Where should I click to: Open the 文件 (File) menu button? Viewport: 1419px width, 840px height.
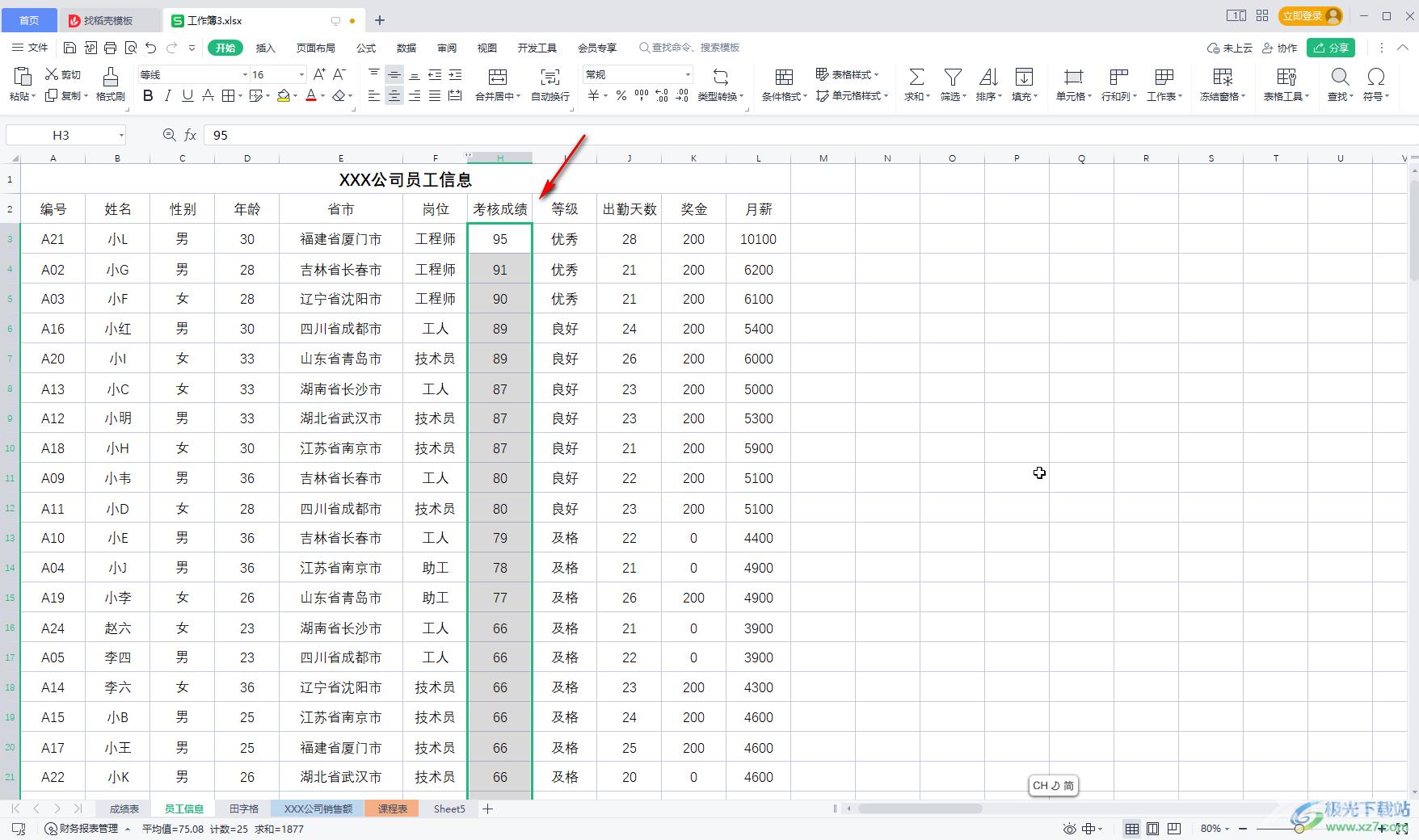[x=30, y=48]
